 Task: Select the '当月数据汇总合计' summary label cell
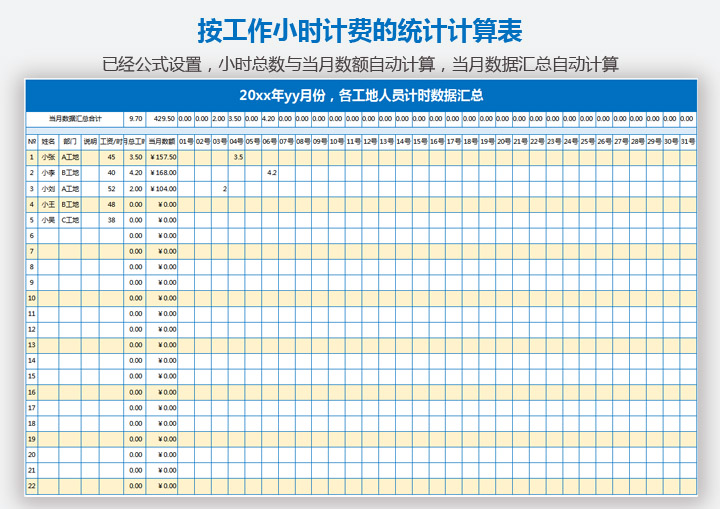tap(75, 119)
